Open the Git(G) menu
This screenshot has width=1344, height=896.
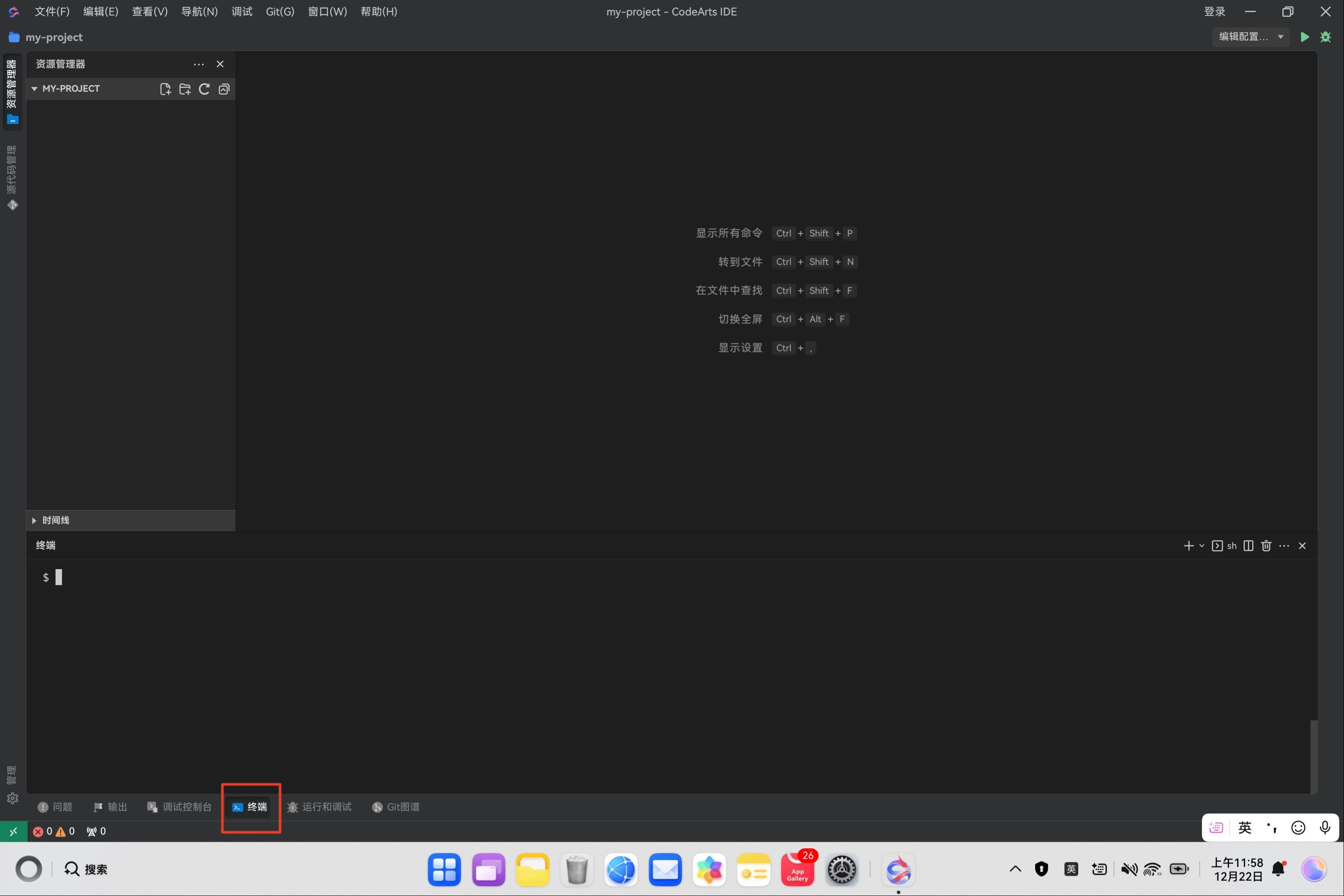coord(279,12)
